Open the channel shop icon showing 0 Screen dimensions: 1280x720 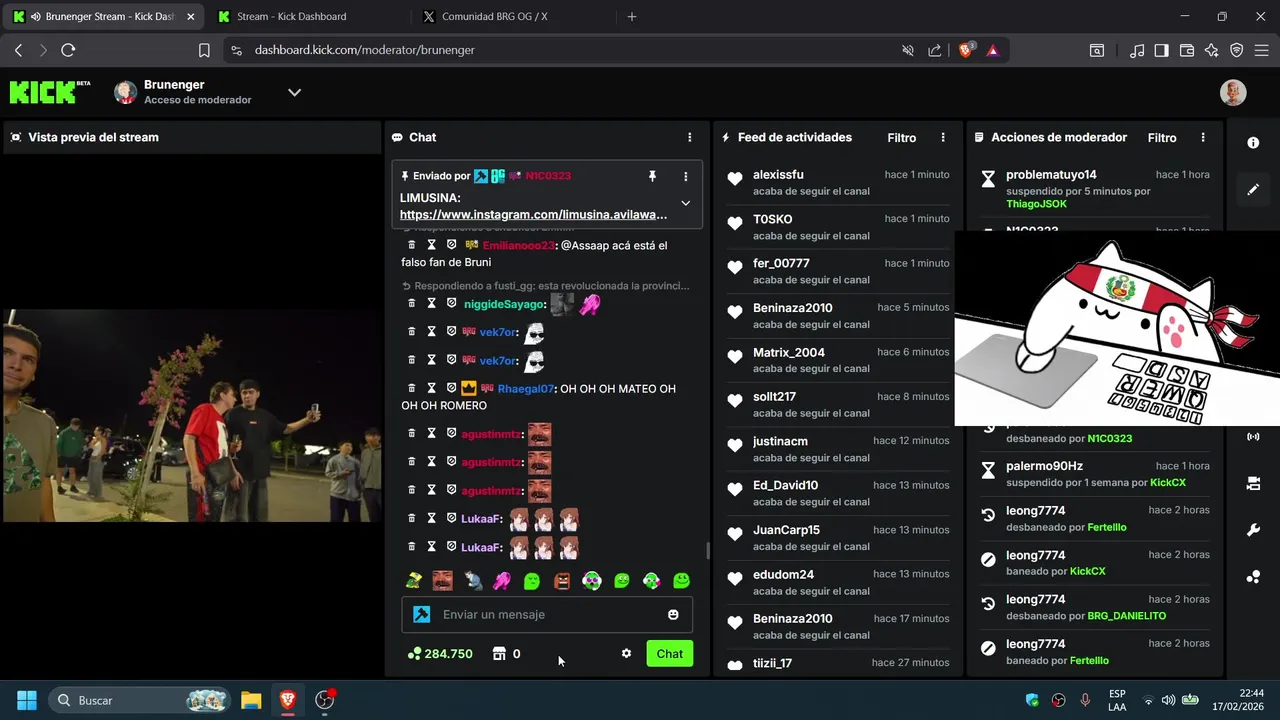click(506, 654)
